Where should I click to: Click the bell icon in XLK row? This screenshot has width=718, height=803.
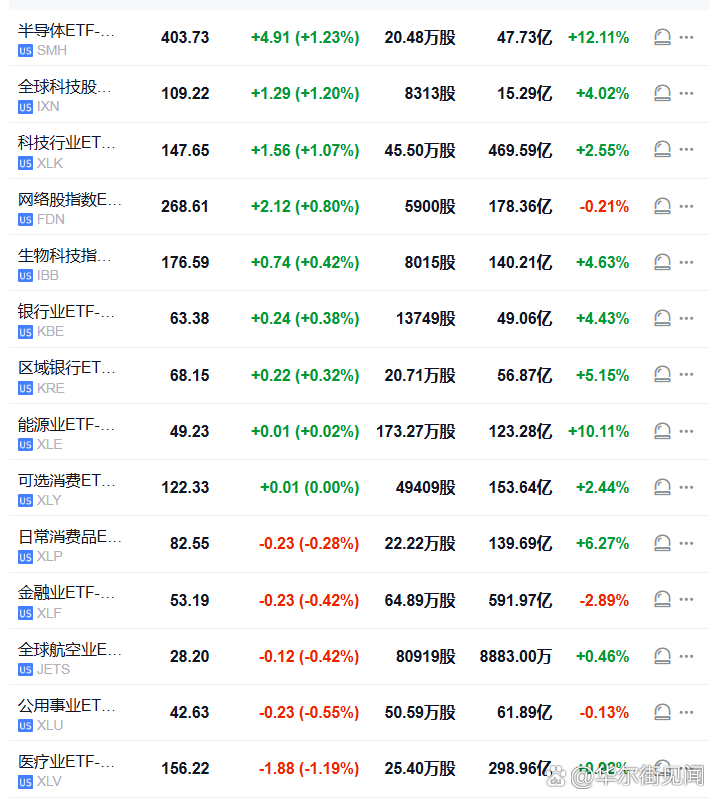pyautogui.click(x=661, y=150)
